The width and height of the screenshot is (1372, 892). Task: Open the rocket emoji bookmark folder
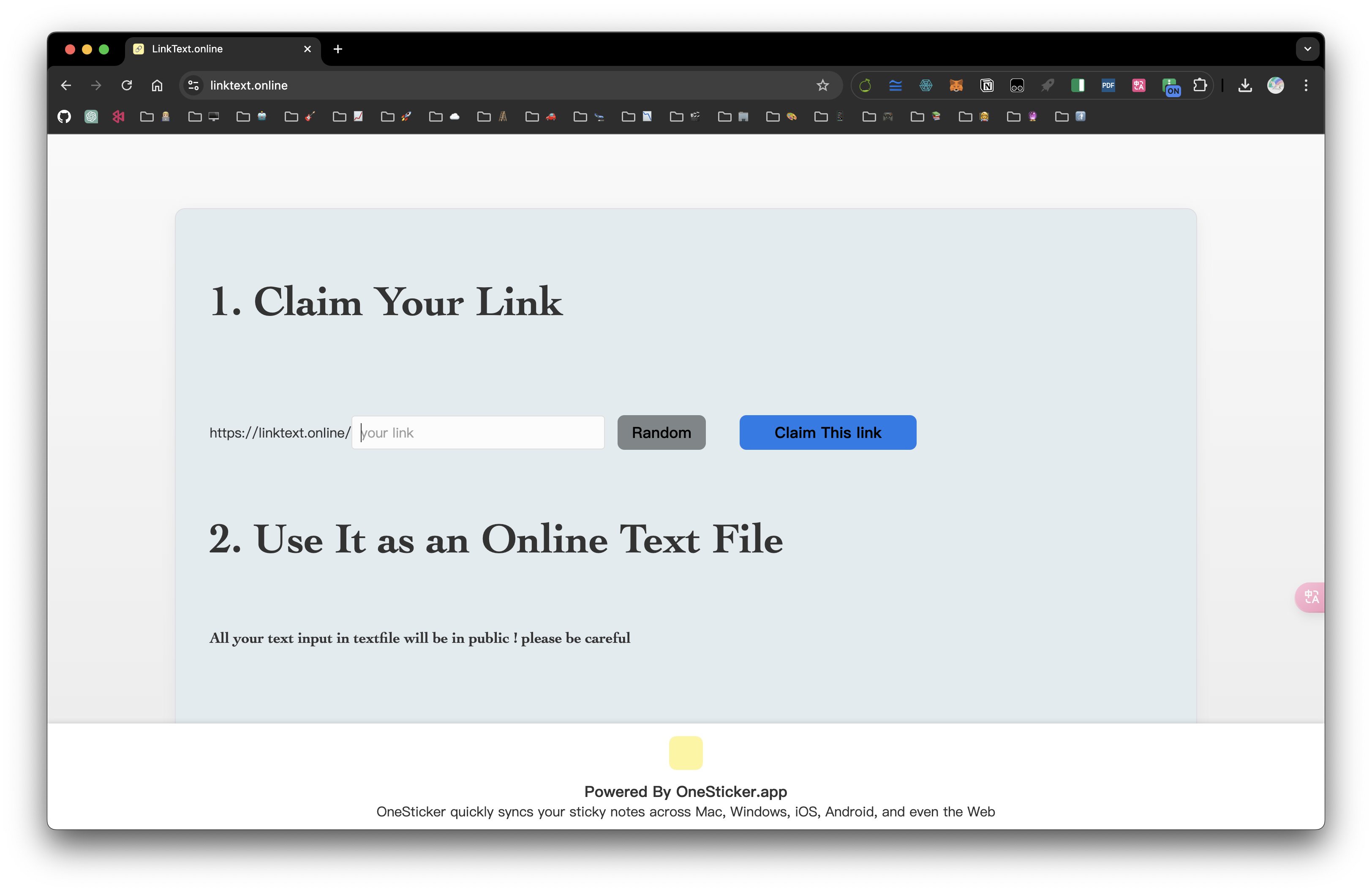click(x=397, y=117)
